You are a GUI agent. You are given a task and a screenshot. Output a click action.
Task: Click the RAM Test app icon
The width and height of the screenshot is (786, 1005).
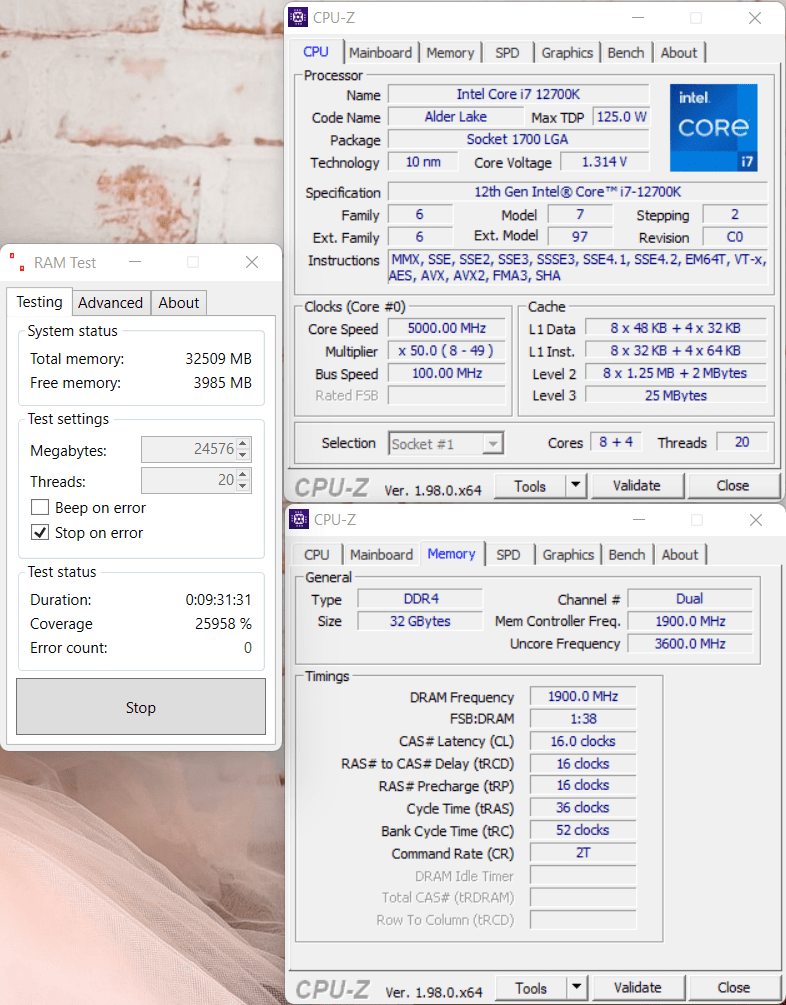17,262
